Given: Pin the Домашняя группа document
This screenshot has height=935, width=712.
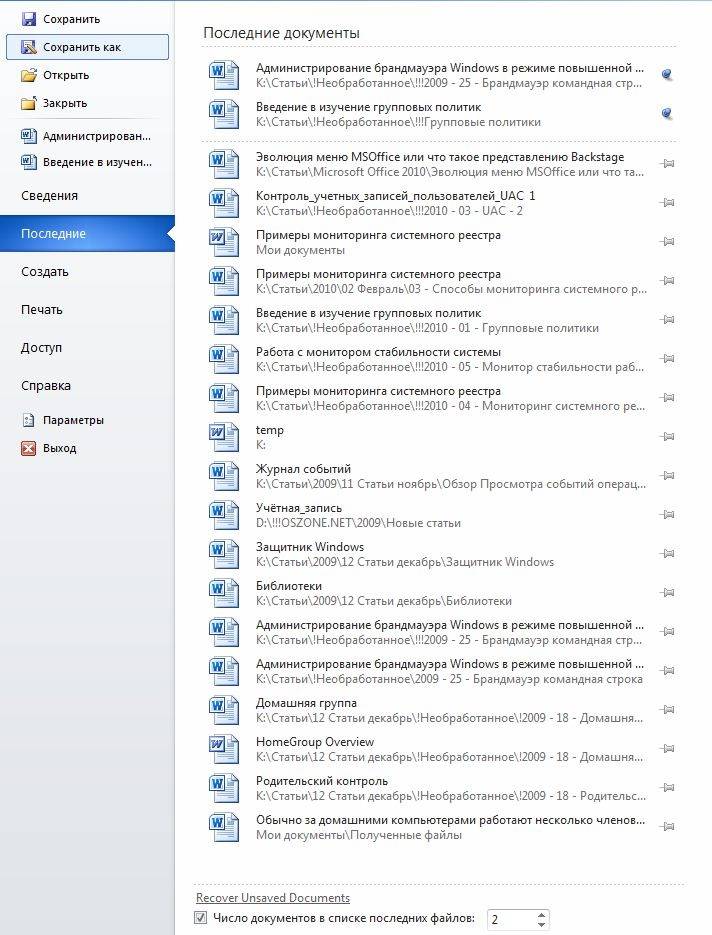Looking at the screenshot, I should (667, 710).
